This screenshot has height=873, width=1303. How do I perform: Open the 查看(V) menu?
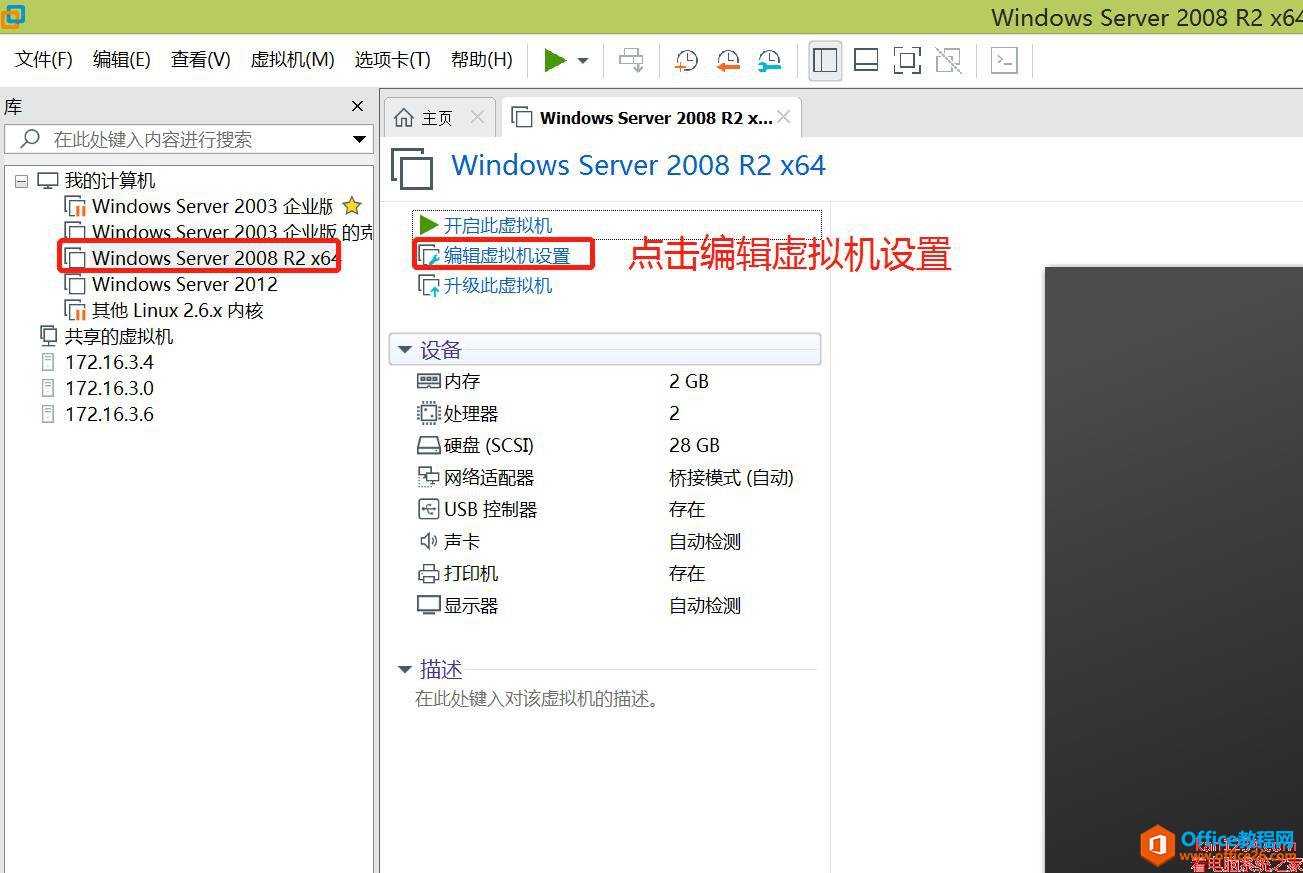(201, 60)
